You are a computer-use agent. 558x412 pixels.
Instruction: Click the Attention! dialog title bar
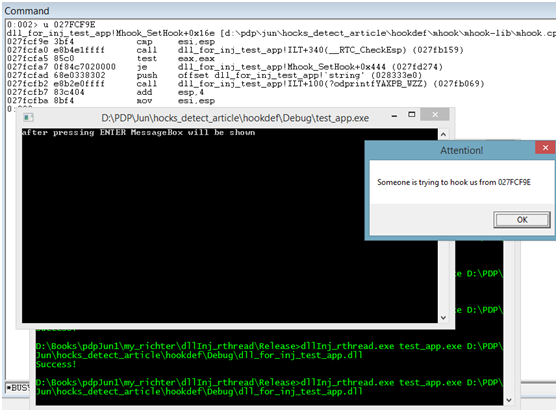click(461, 150)
